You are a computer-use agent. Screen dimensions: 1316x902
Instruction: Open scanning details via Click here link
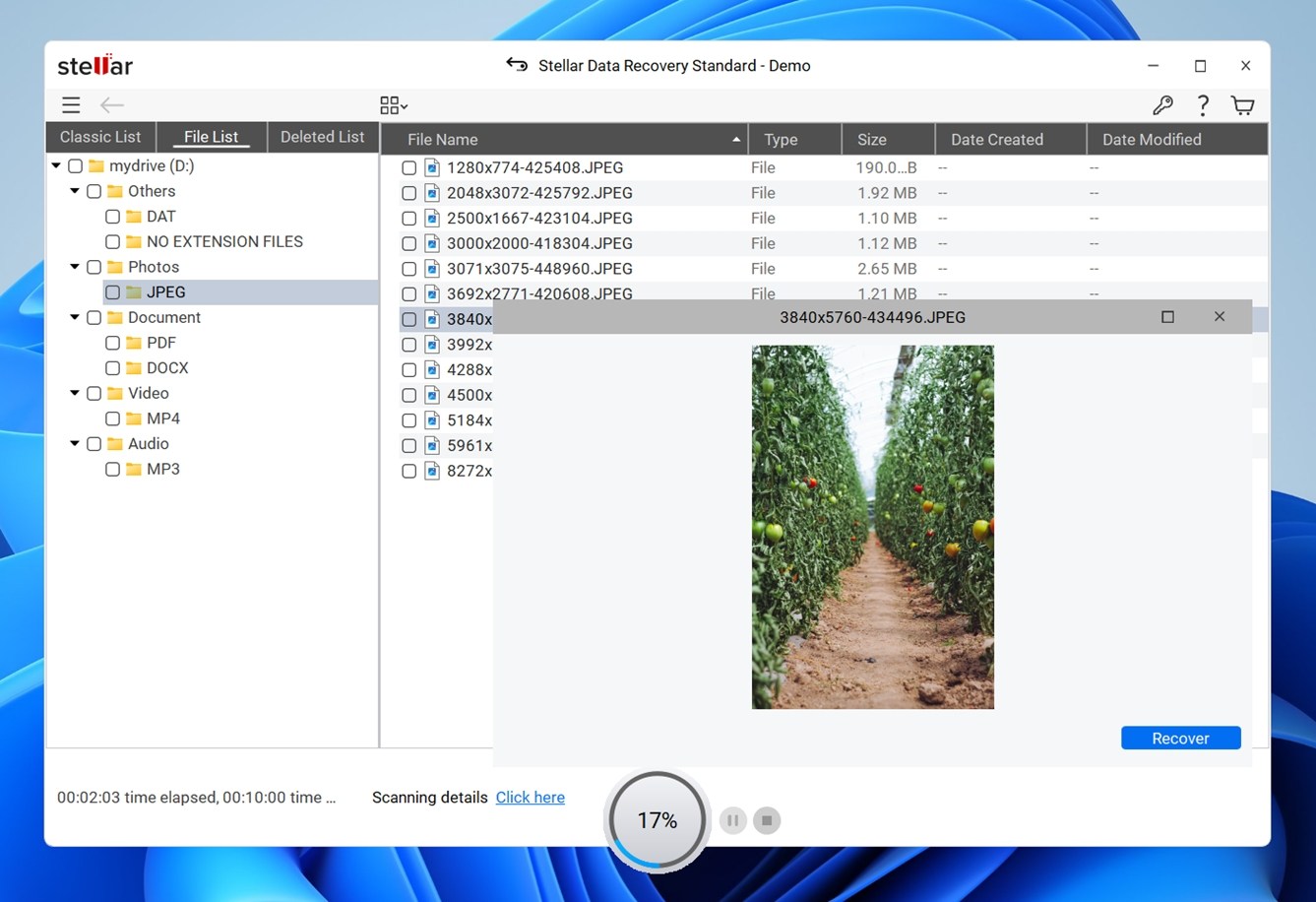click(530, 798)
